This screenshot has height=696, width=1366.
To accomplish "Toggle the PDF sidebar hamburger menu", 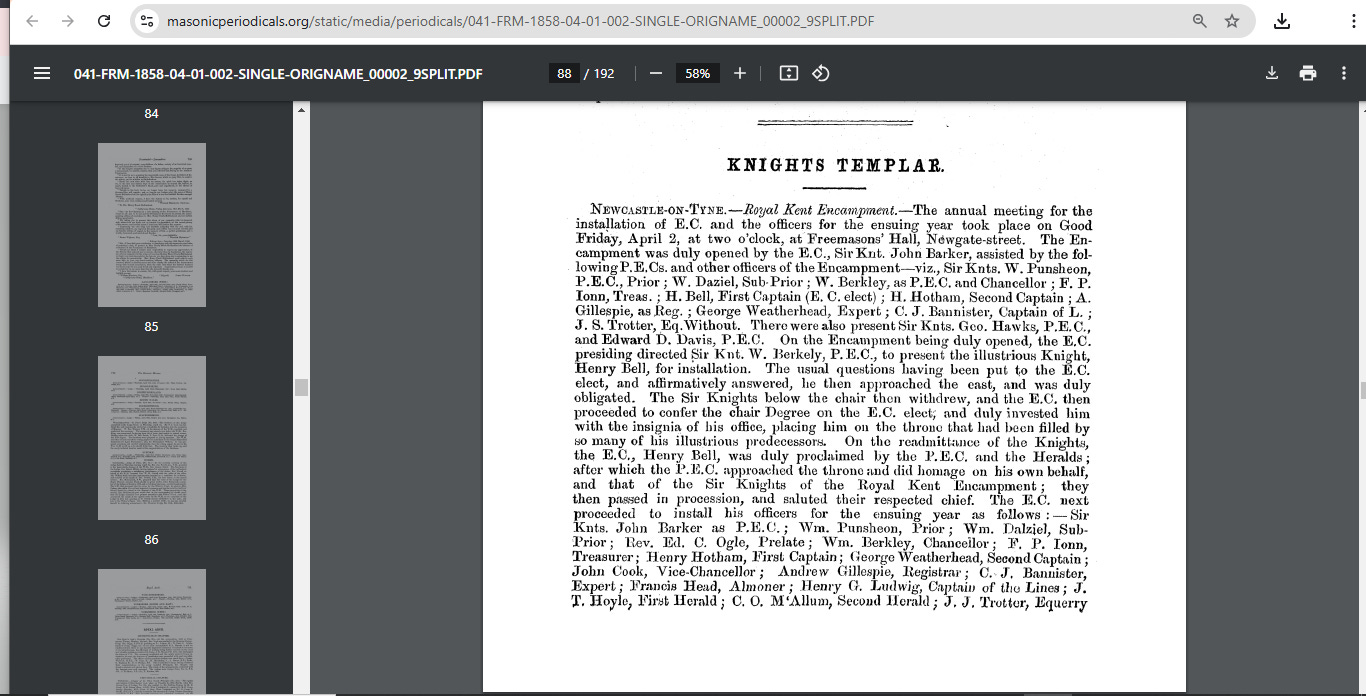I will point(42,73).
